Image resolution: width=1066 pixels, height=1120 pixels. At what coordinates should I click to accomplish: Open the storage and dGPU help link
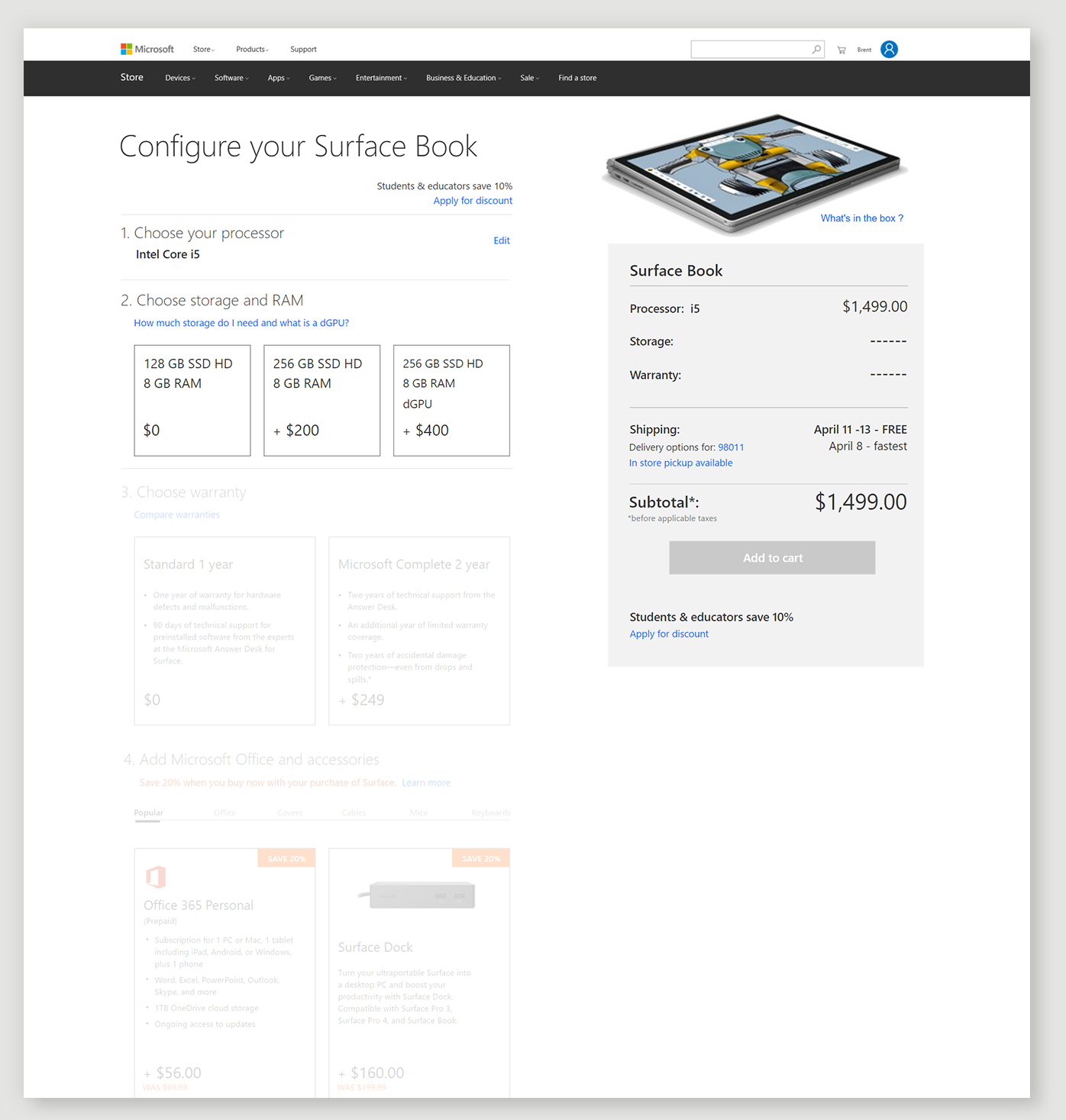241,323
